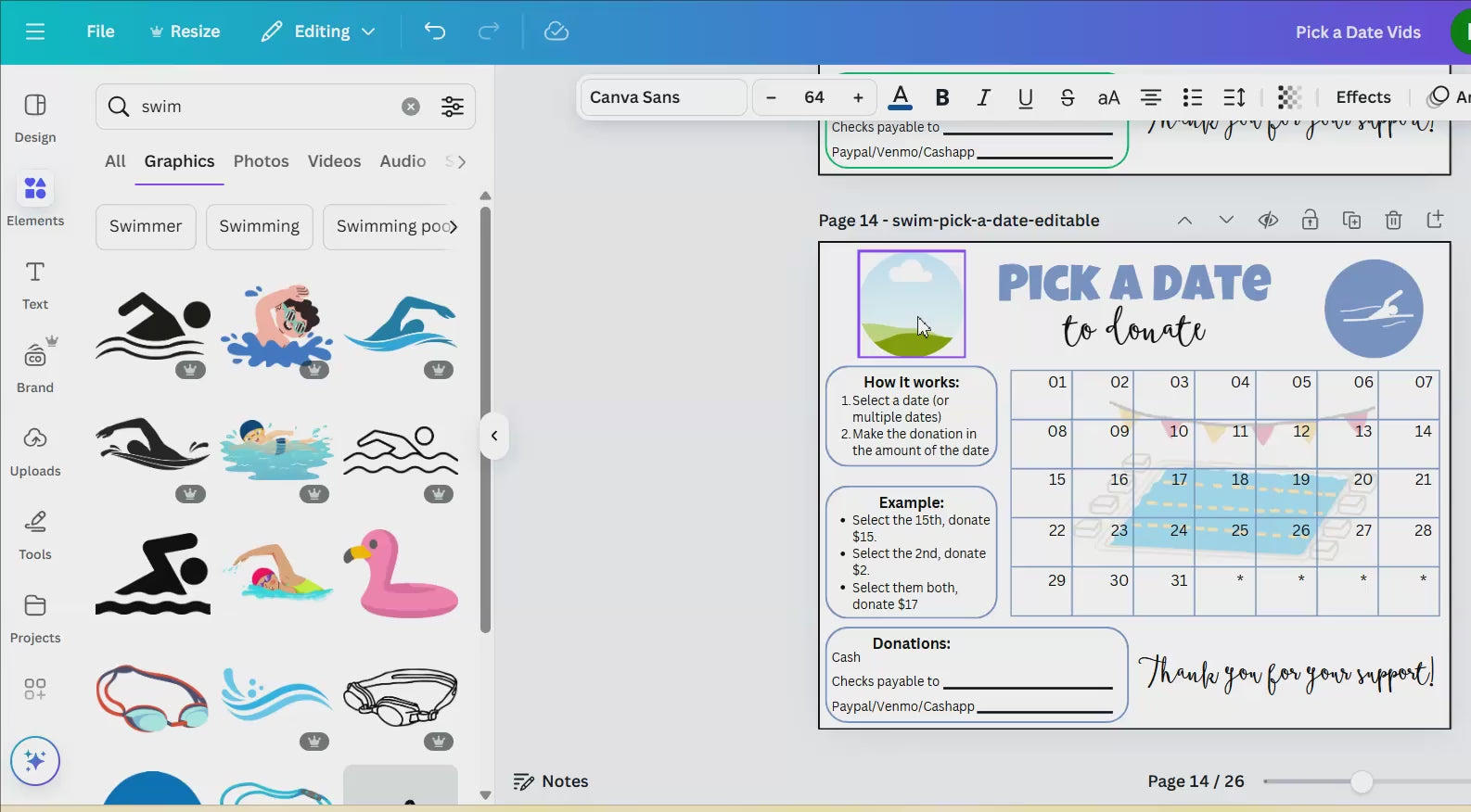Screen dimensions: 1471x812
Task: Click the zoom slider handle
Action: coord(1361,781)
